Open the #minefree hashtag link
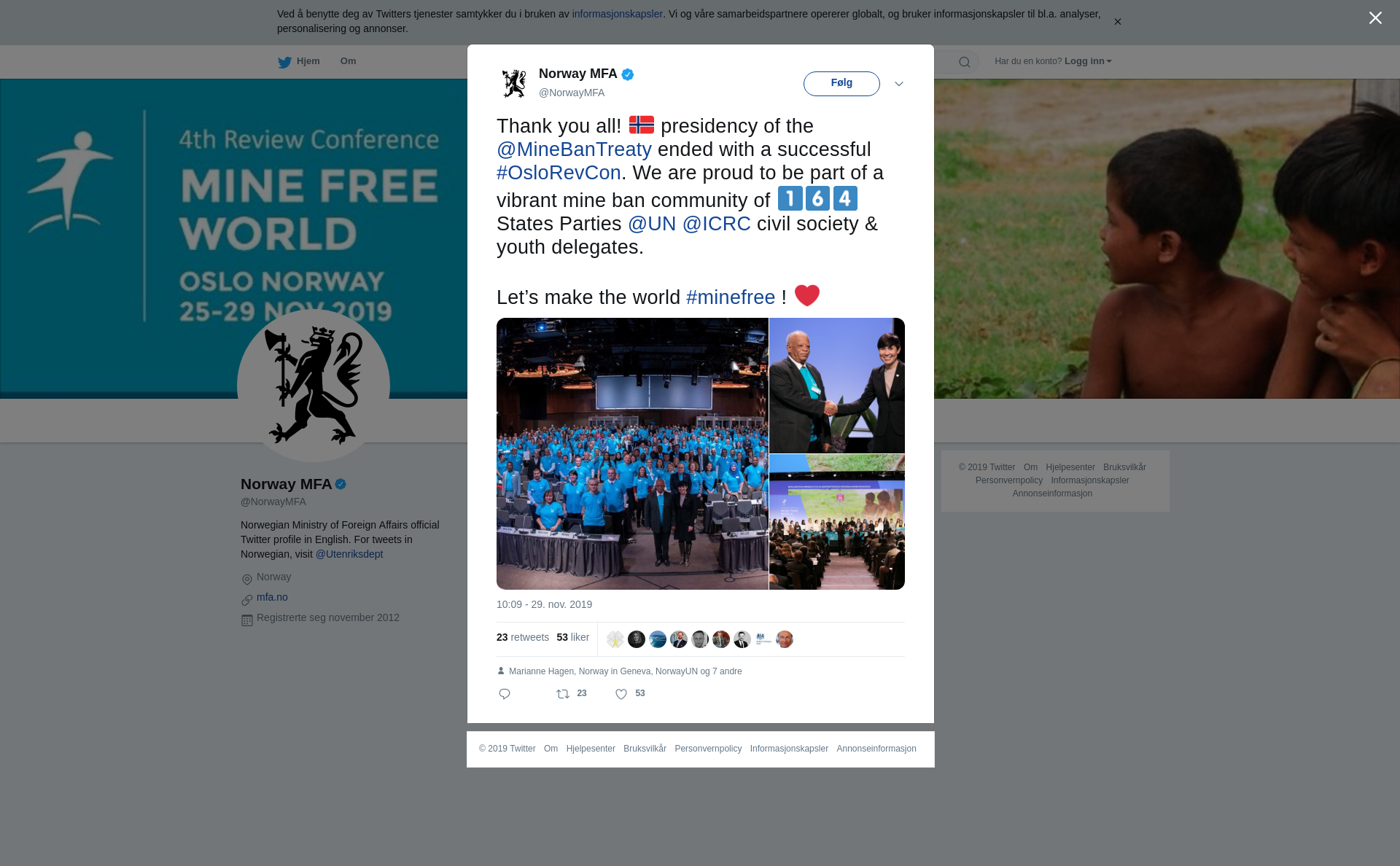 [x=731, y=297]
